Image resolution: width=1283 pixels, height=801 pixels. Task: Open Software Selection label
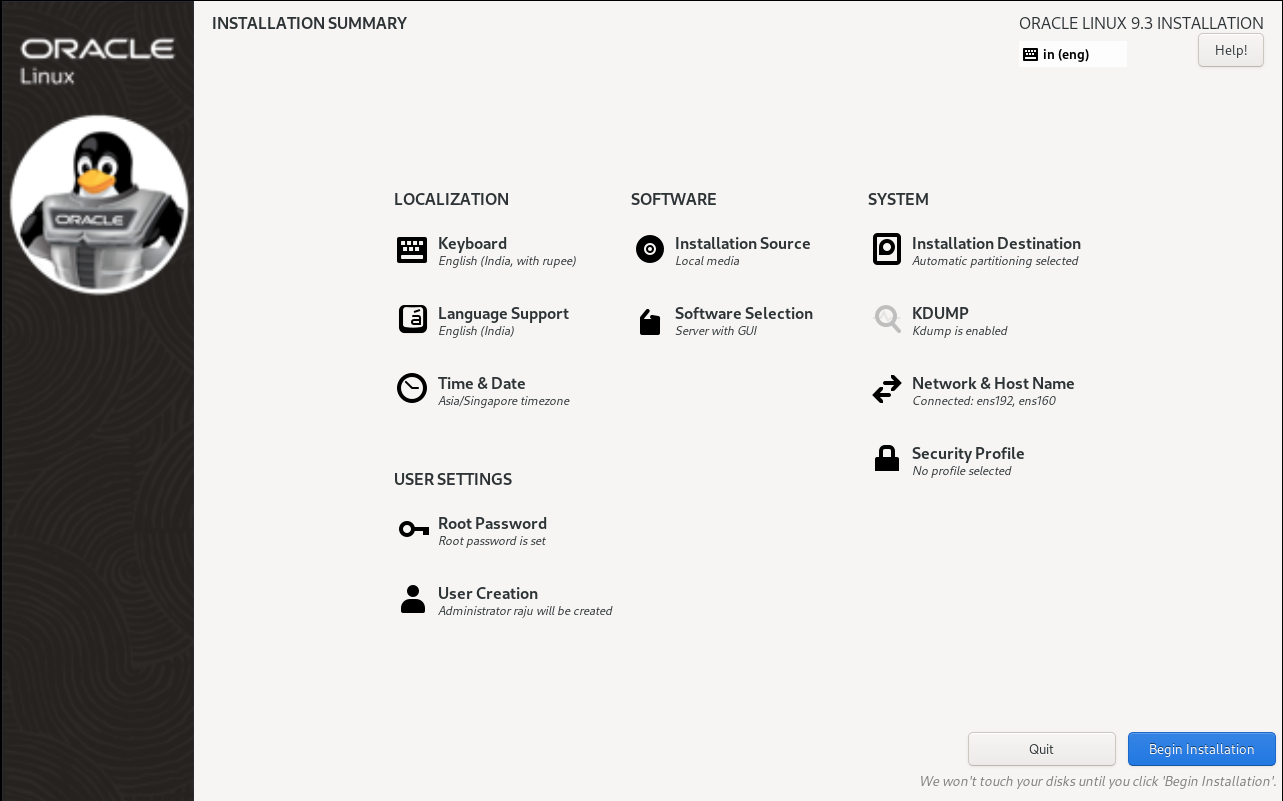[x=743, y=313]
